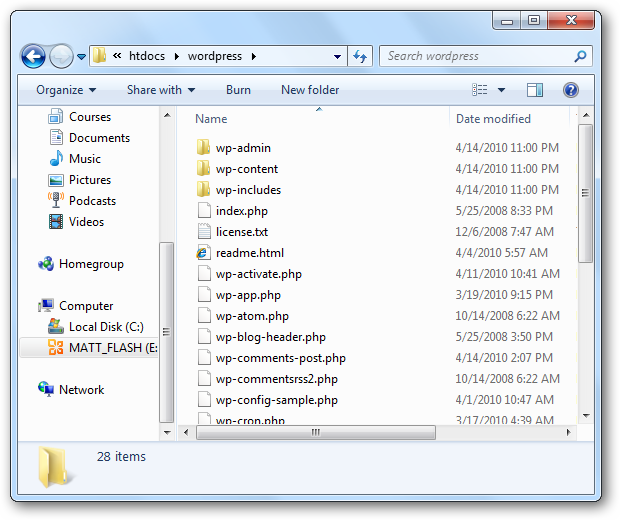Screen dimensions: 620x520
Task: Toggle the preview pane
Action: [535, 90]
